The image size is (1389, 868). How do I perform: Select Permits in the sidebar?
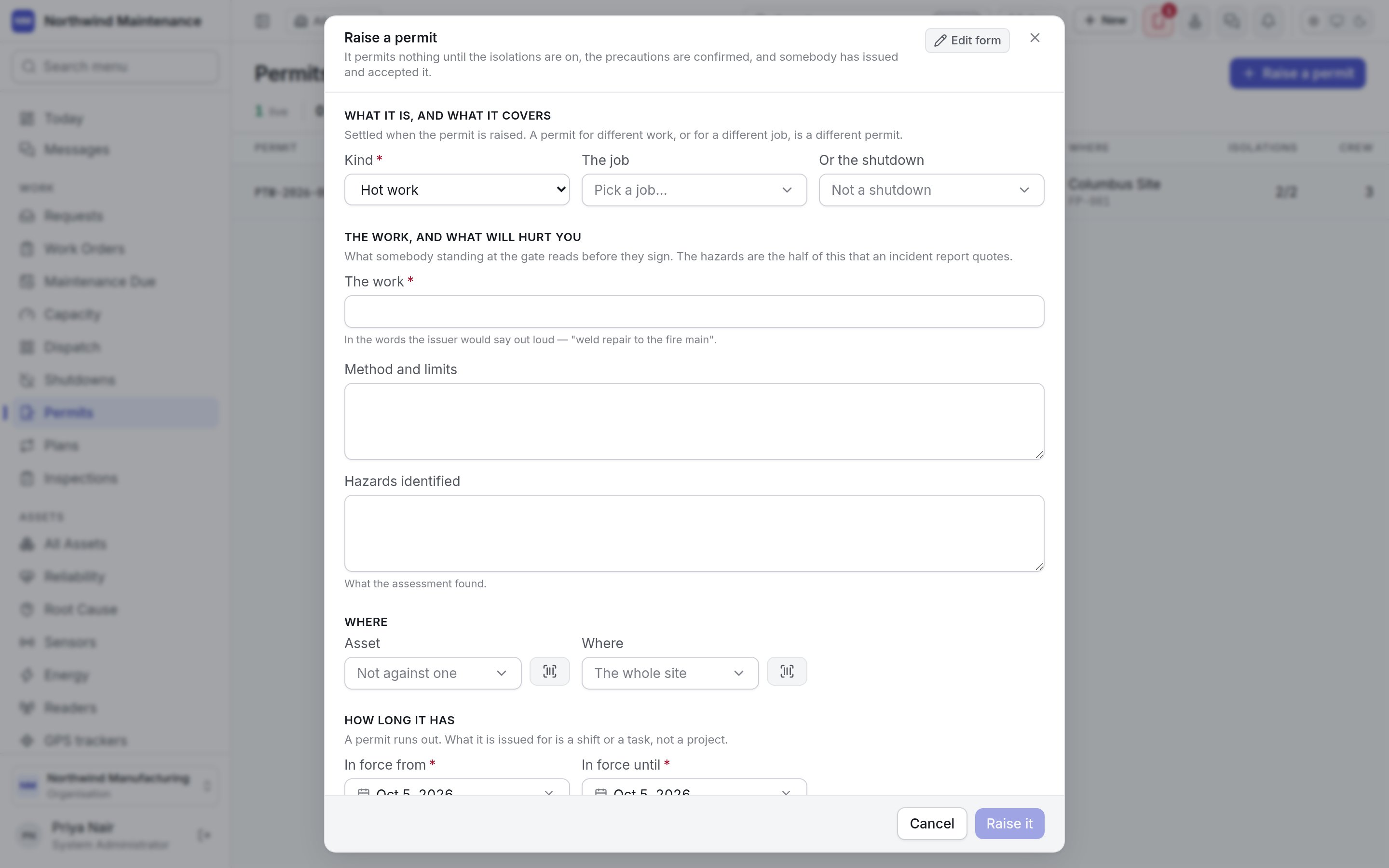(x=115, y=413)
